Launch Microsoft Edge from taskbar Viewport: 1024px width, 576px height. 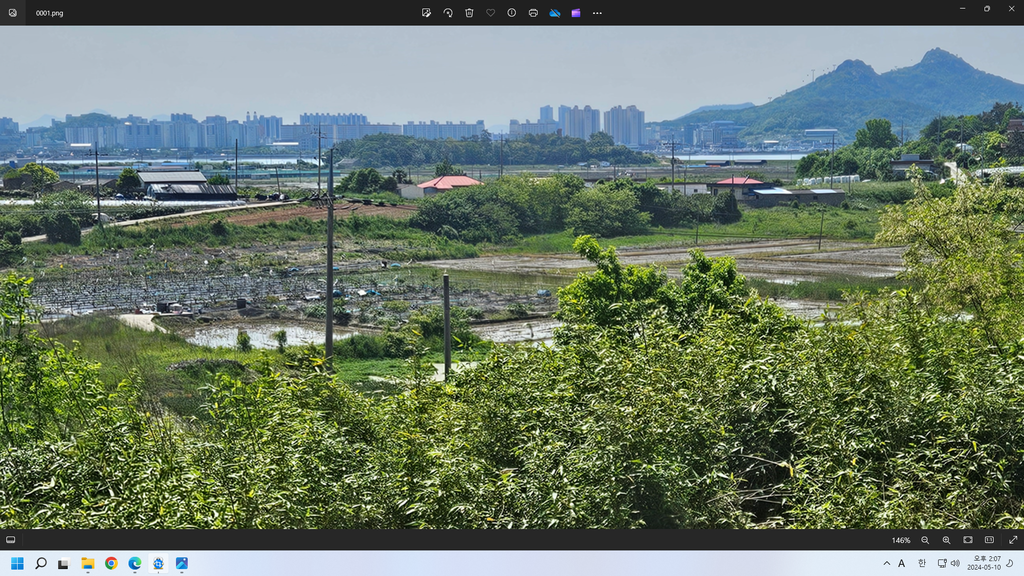(135, 563)
